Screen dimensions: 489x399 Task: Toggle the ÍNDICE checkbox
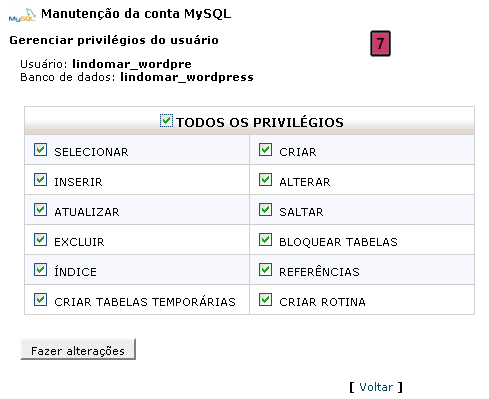pyautogui.click(x=40, y=270)
